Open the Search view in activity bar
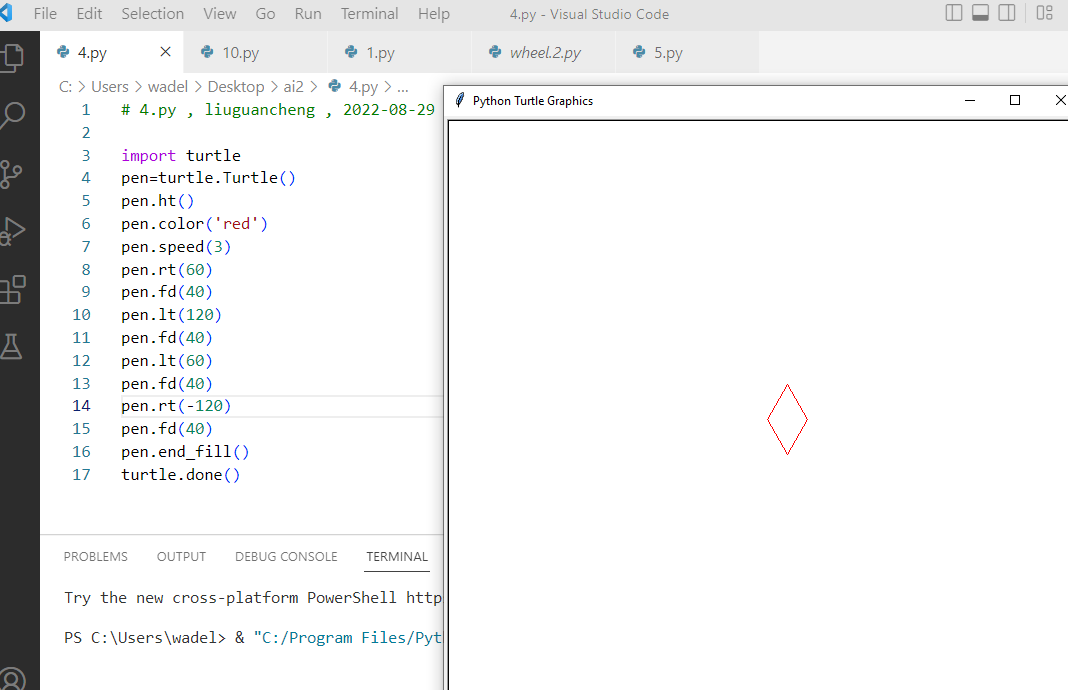 [x=14, y=115]
